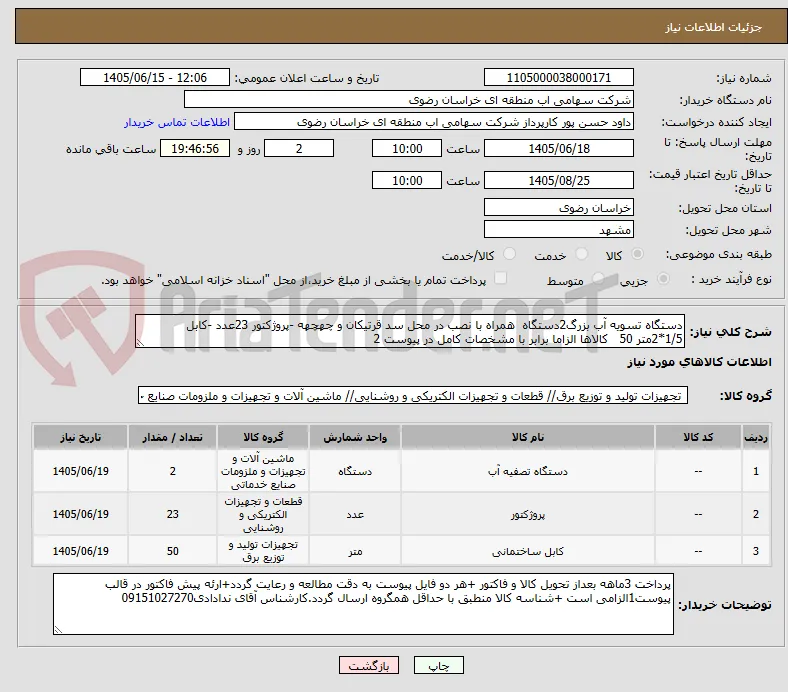Viewport: 788px width, 692px height.
Task: Select the کالا radio button
Action: pos(637,254)
